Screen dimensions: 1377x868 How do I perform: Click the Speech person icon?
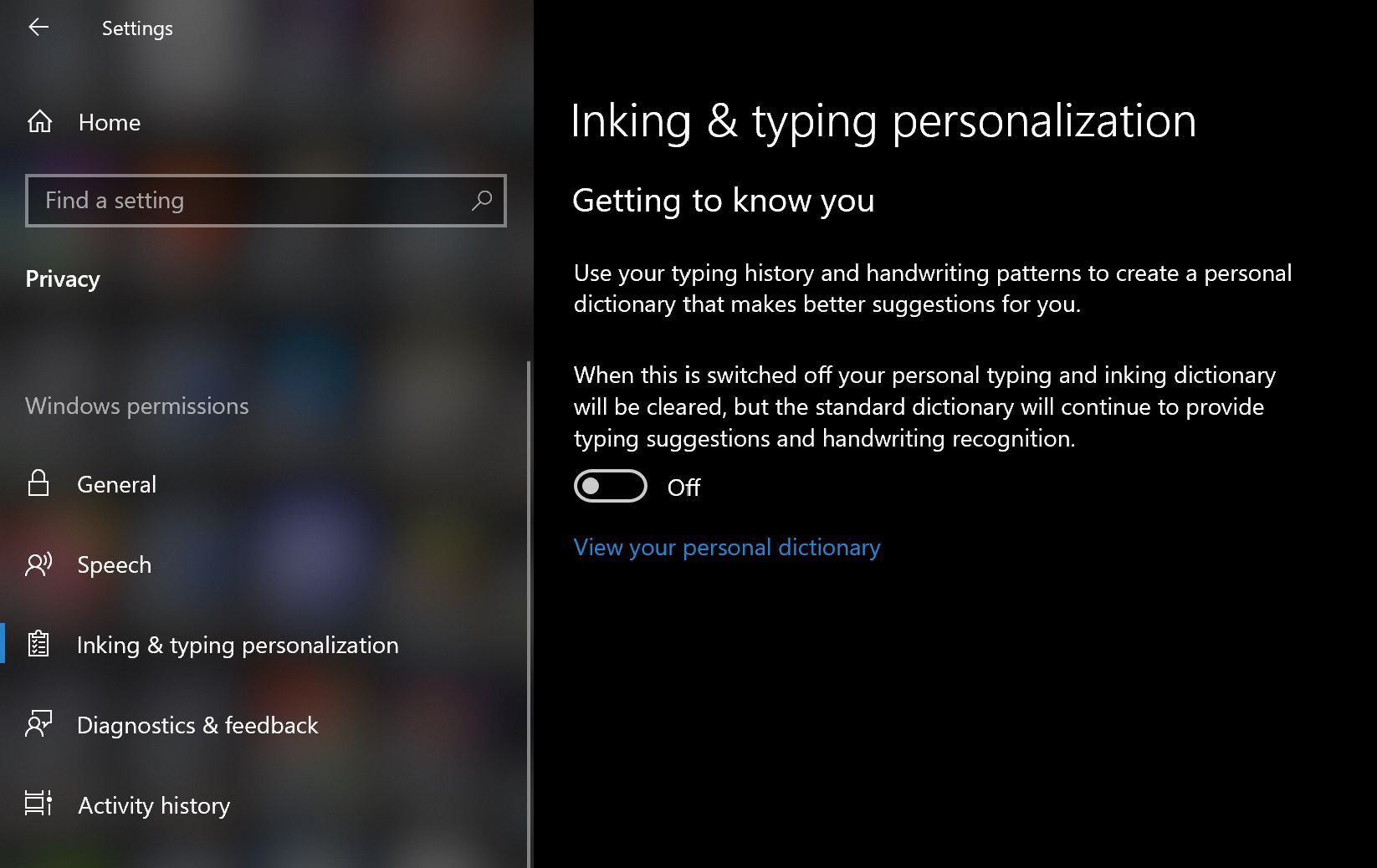click(x=38, y=564)
